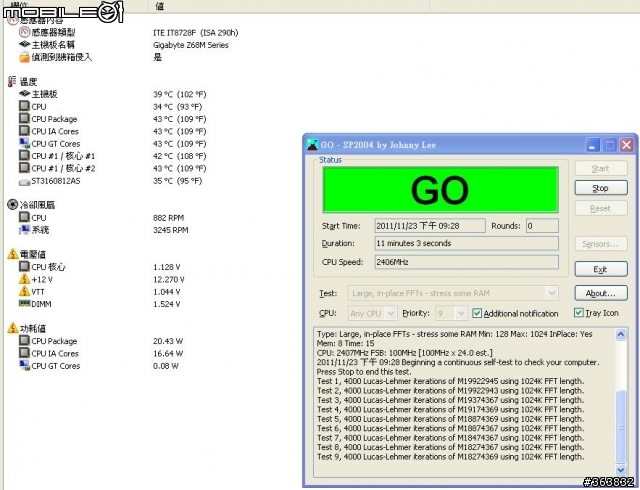Open the Sensors... dialog button
Screen dimensions: 640x490
click(x=601, y=244)
